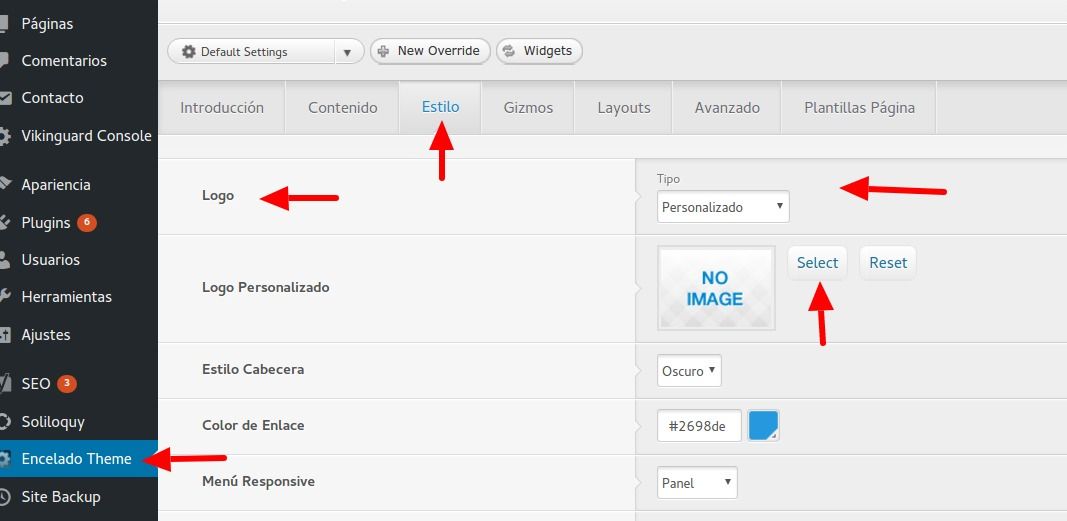Open Contacto in the sidebar menu
1067x521 pixels.
tap(52, 98)
